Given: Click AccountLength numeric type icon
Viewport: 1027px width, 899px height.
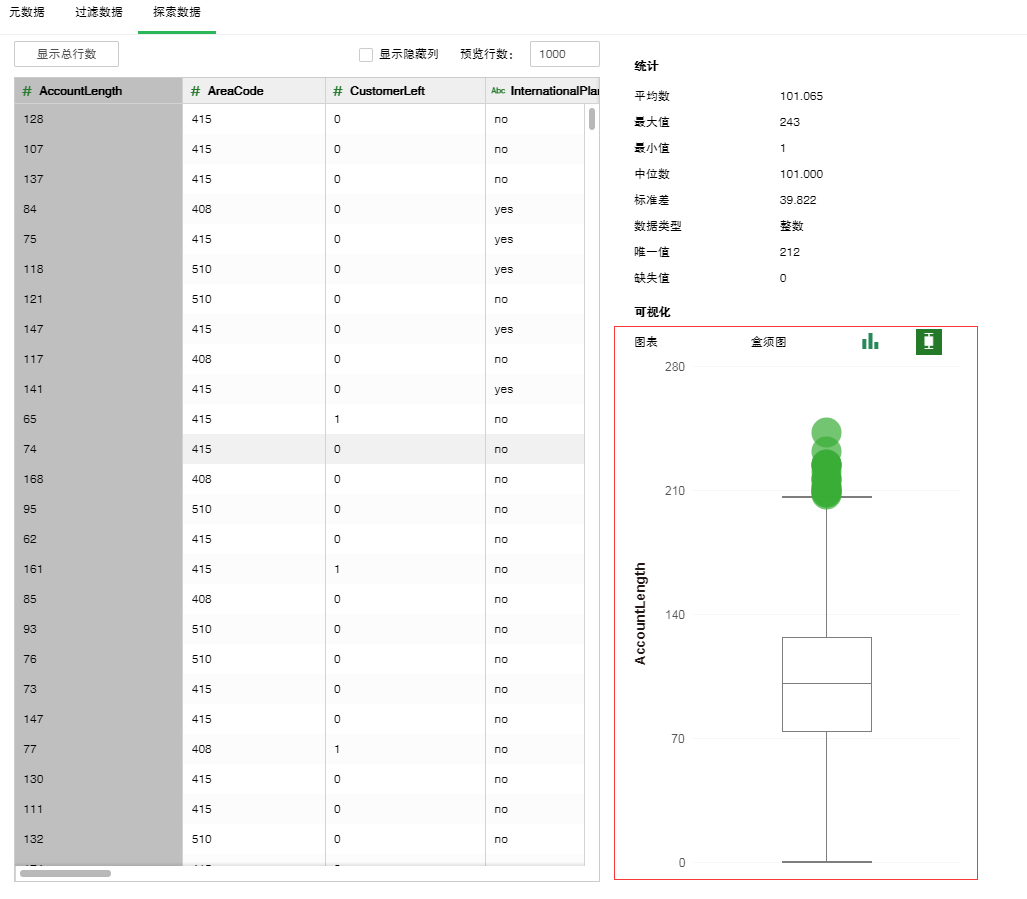Looking at the screenshot, I should [27, 91].
